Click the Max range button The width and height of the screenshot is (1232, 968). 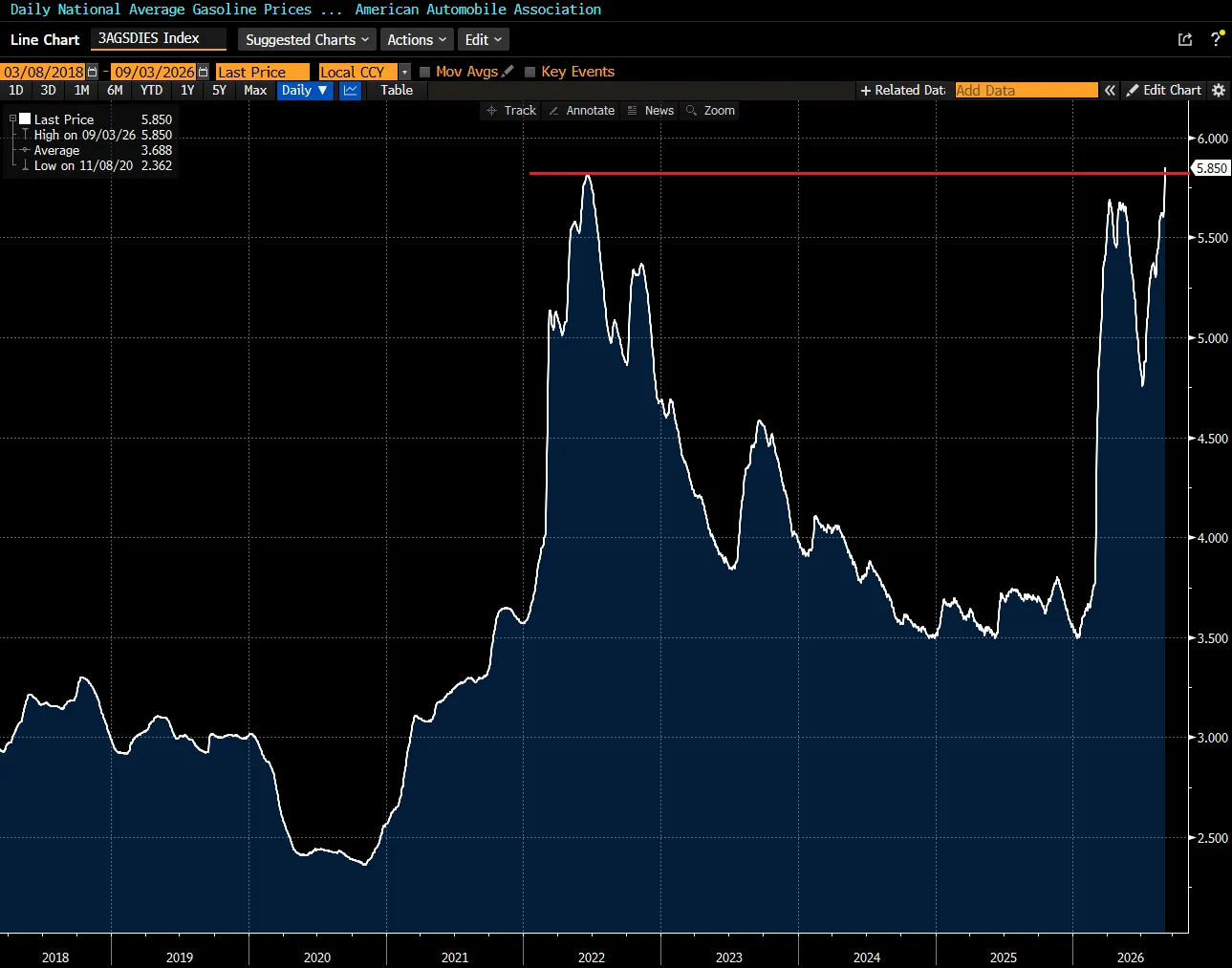click(x=255, y=91)
